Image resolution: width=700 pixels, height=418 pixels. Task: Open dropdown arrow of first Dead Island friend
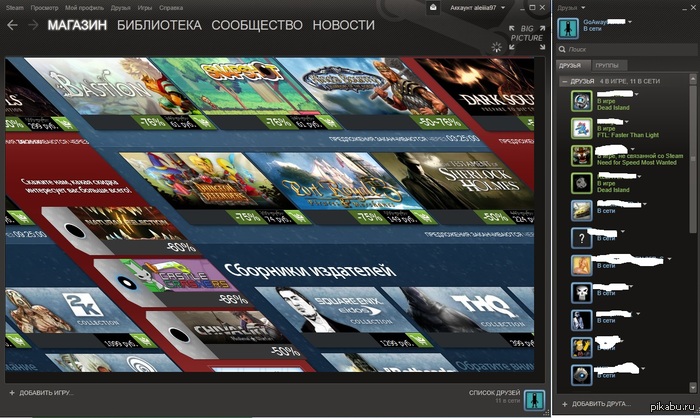pos(637,94)
